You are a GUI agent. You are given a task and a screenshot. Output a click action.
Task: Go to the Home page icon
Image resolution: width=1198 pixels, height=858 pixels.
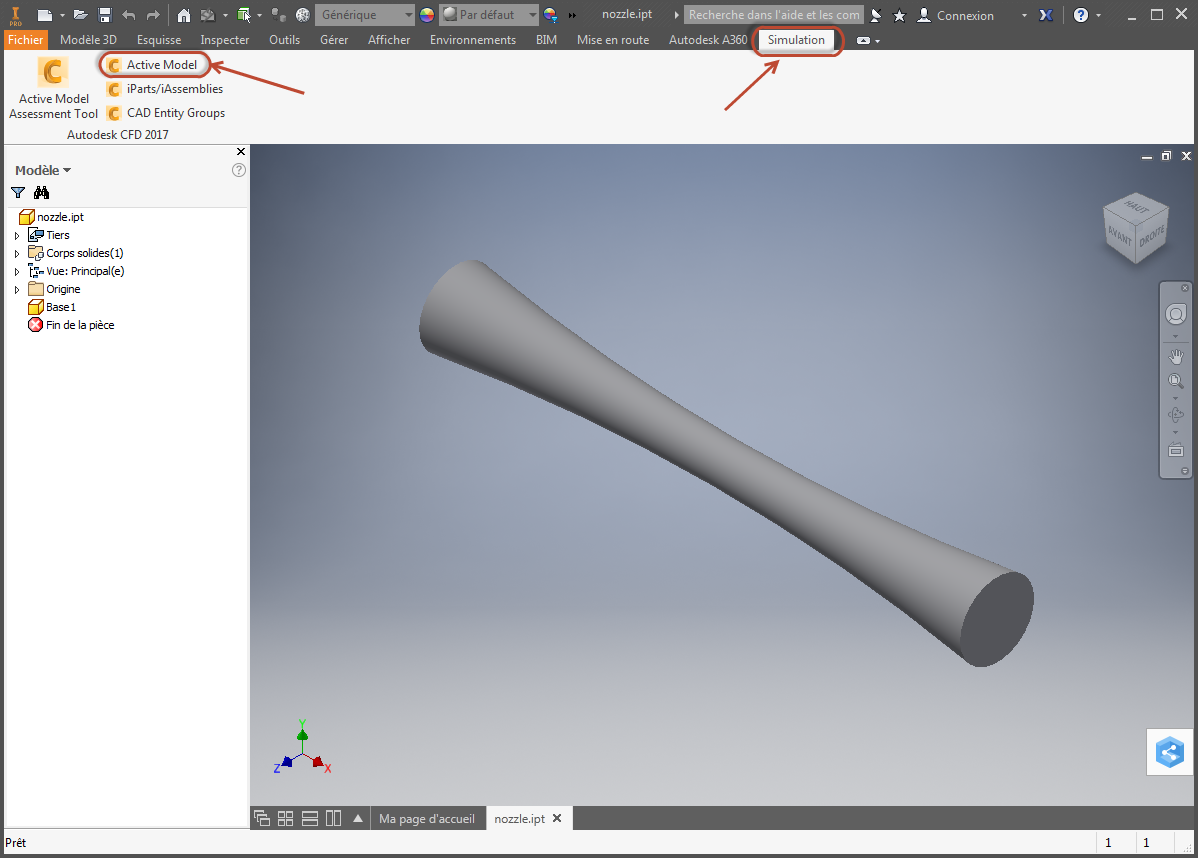tap(183, 15)
